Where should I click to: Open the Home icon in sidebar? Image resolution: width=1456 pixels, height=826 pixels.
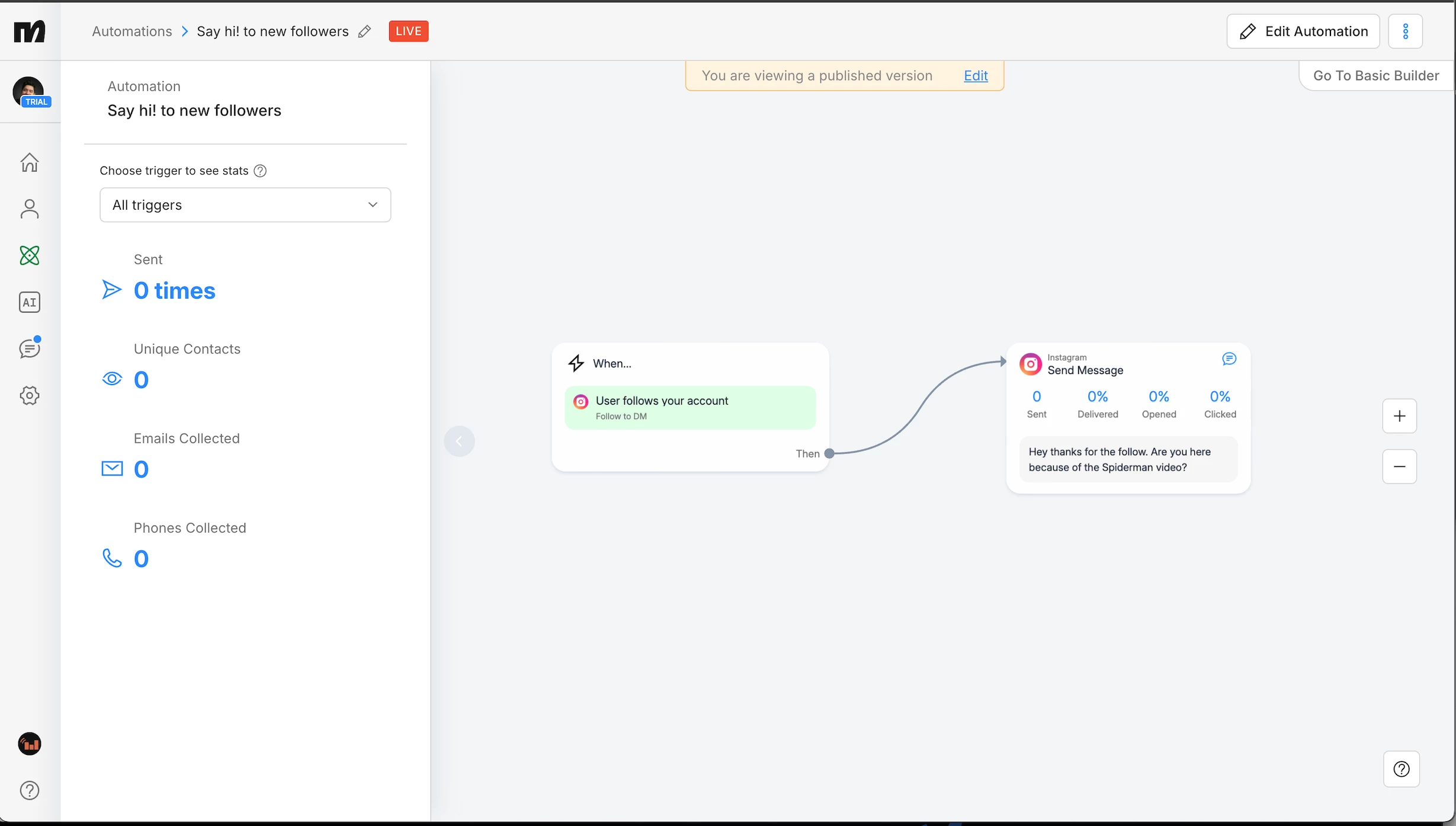[x=30, y=162]
